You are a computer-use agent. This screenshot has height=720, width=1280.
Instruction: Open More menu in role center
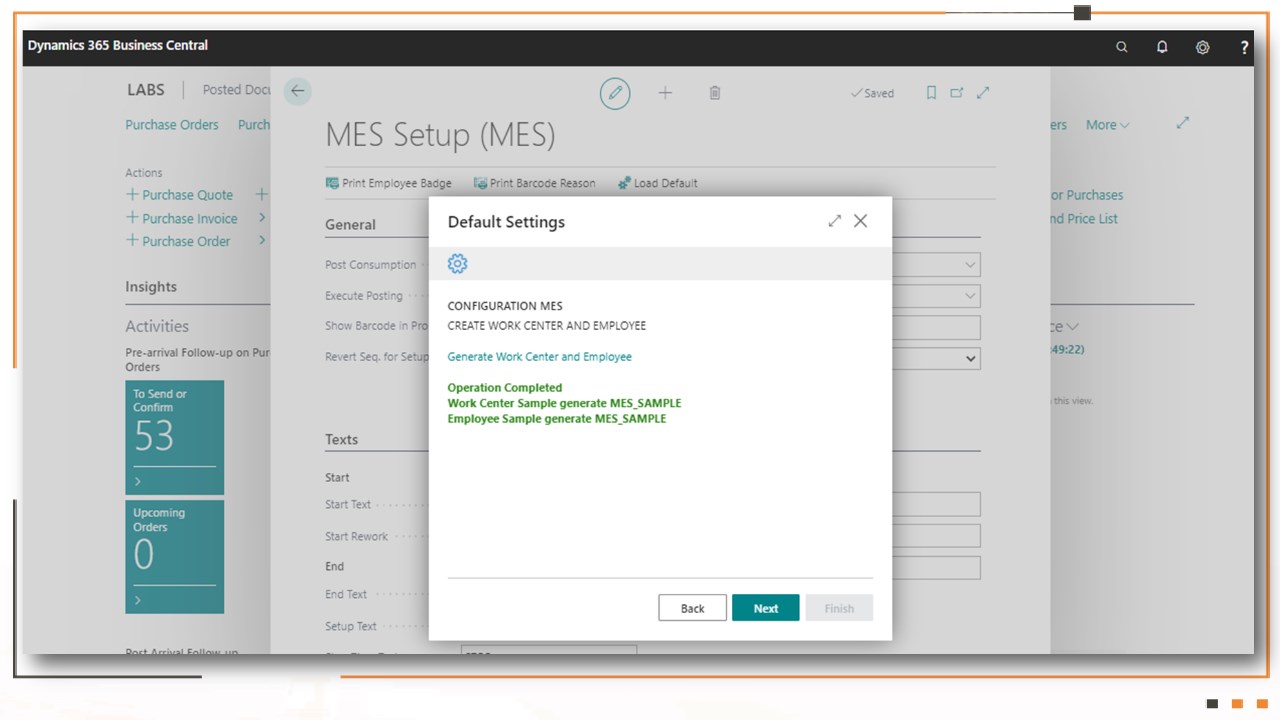[1108, 125]
